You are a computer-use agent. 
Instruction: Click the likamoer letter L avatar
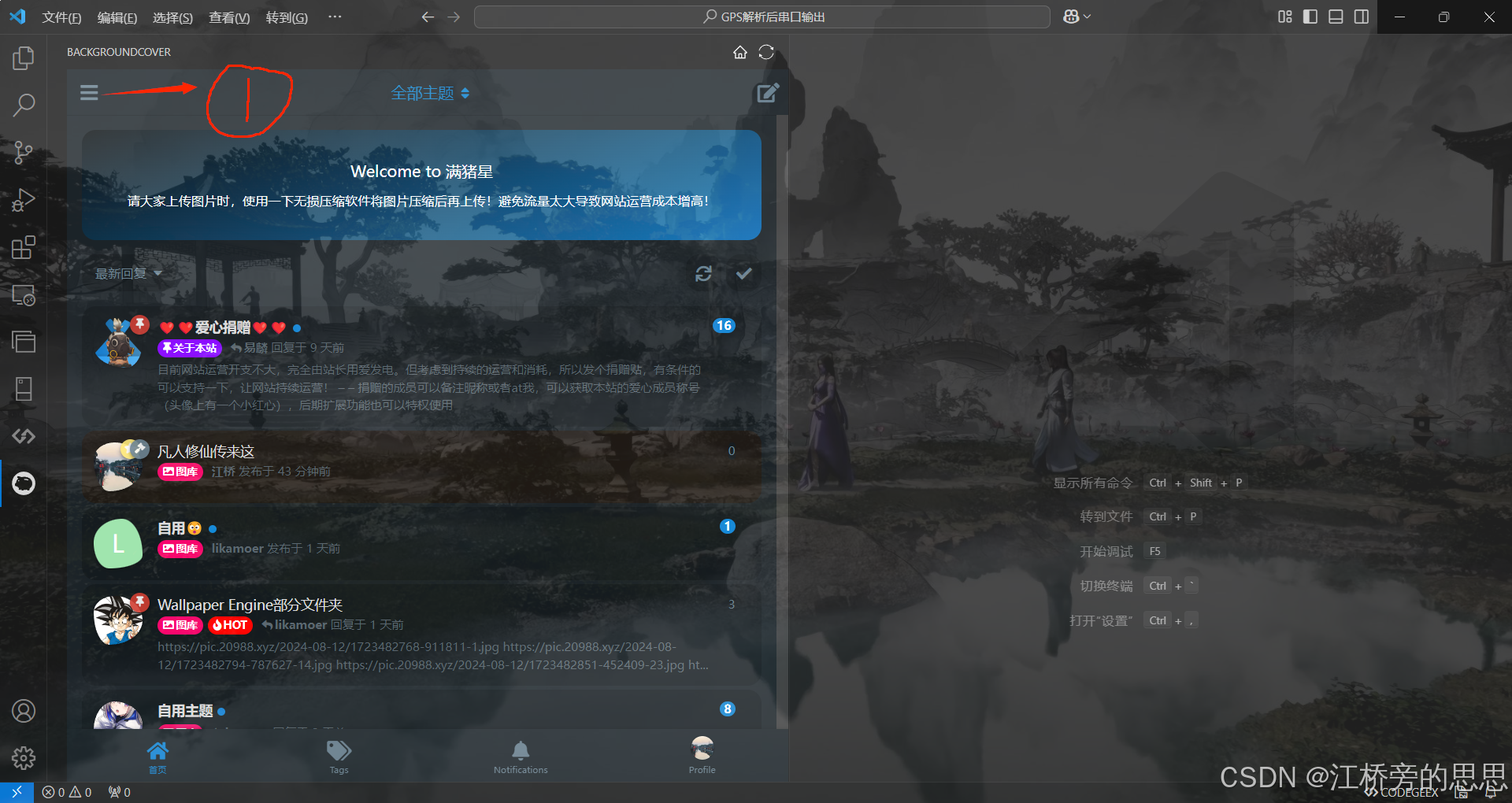click(x=118, y=543)
